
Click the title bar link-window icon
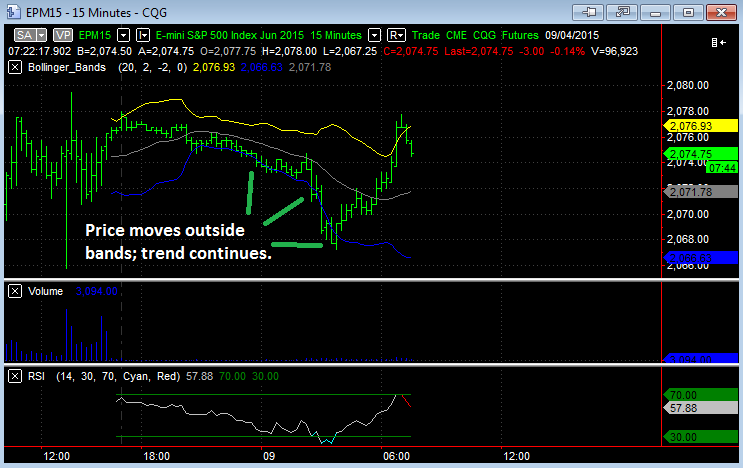[622, 12]
